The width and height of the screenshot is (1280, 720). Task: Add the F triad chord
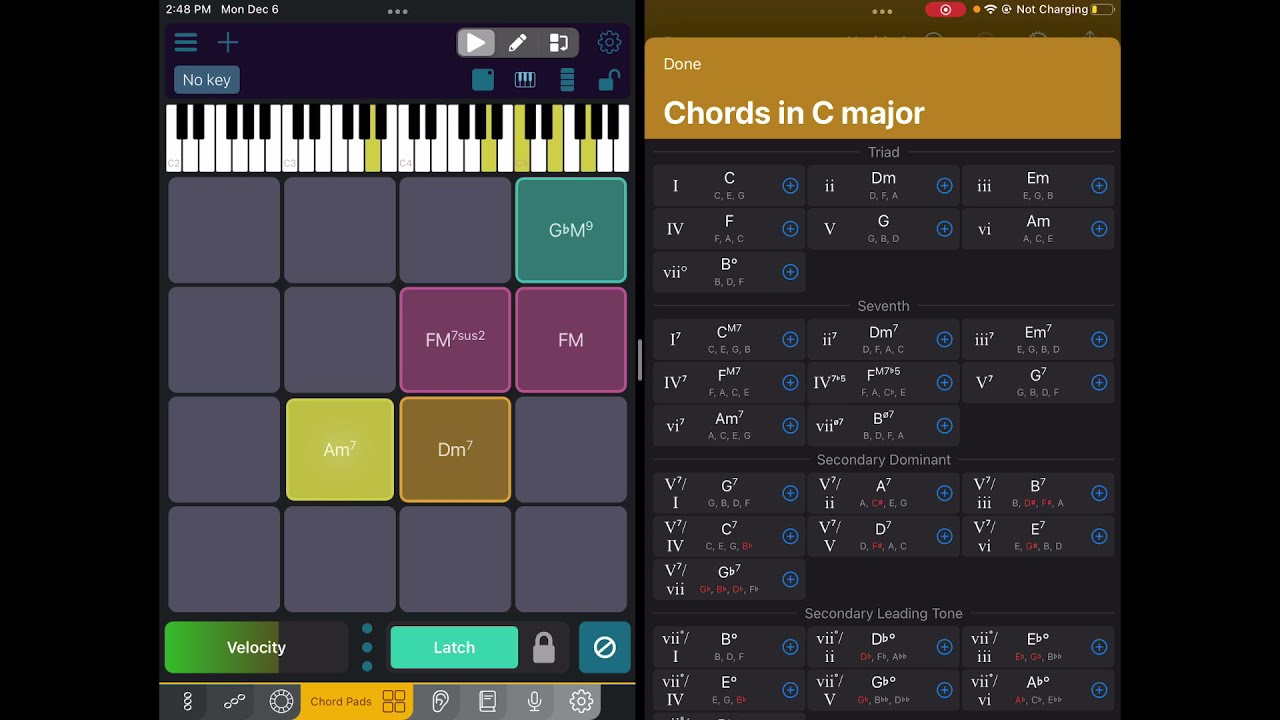pyautogui.click(x=790, y=229)
